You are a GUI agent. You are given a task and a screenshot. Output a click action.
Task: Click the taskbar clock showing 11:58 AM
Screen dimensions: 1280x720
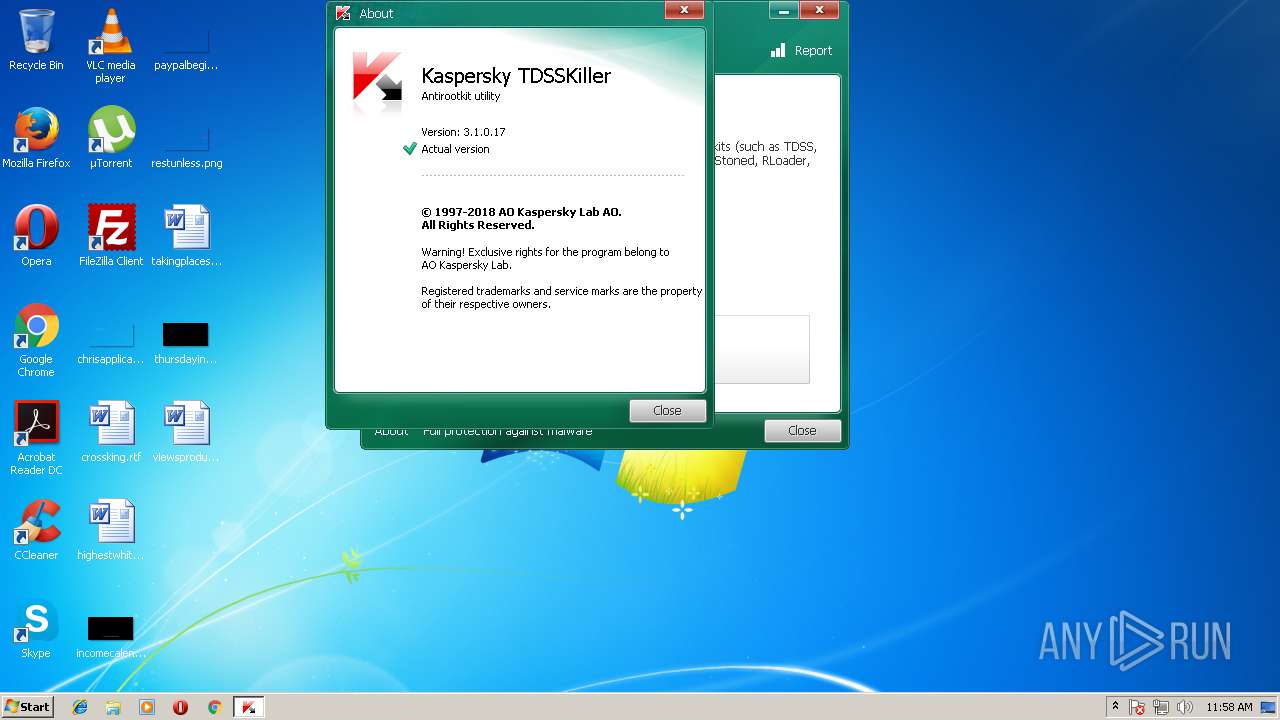pos(1229,707)
